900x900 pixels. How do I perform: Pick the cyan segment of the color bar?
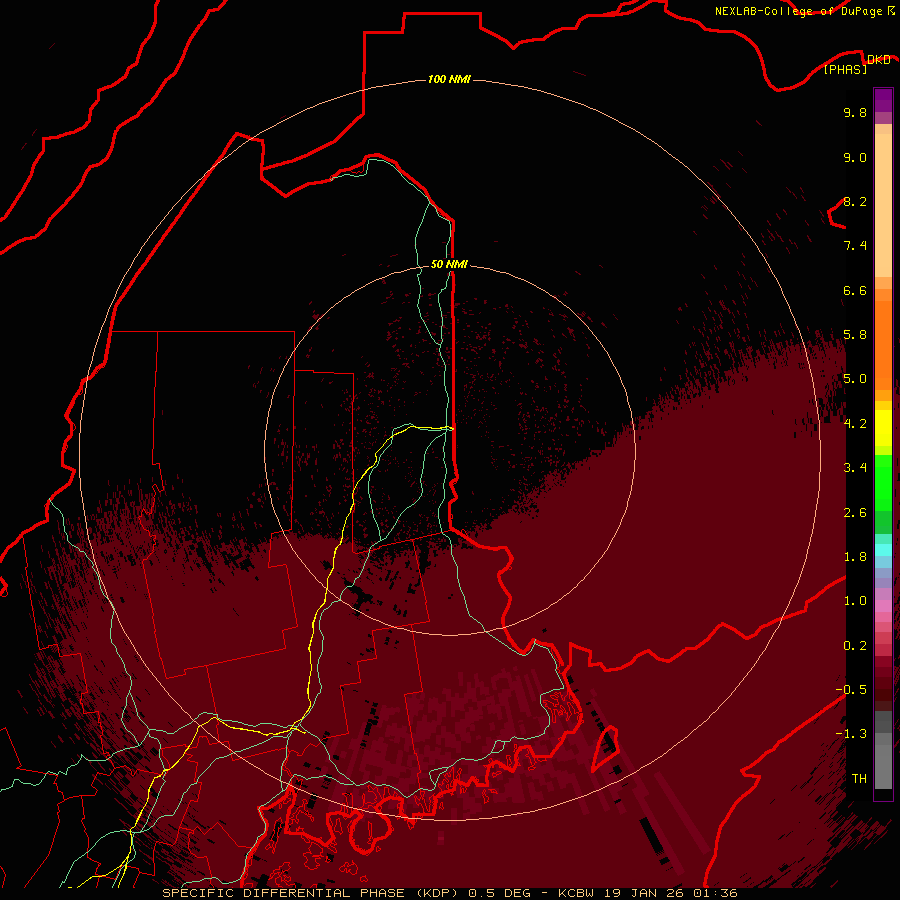[883, 550]
